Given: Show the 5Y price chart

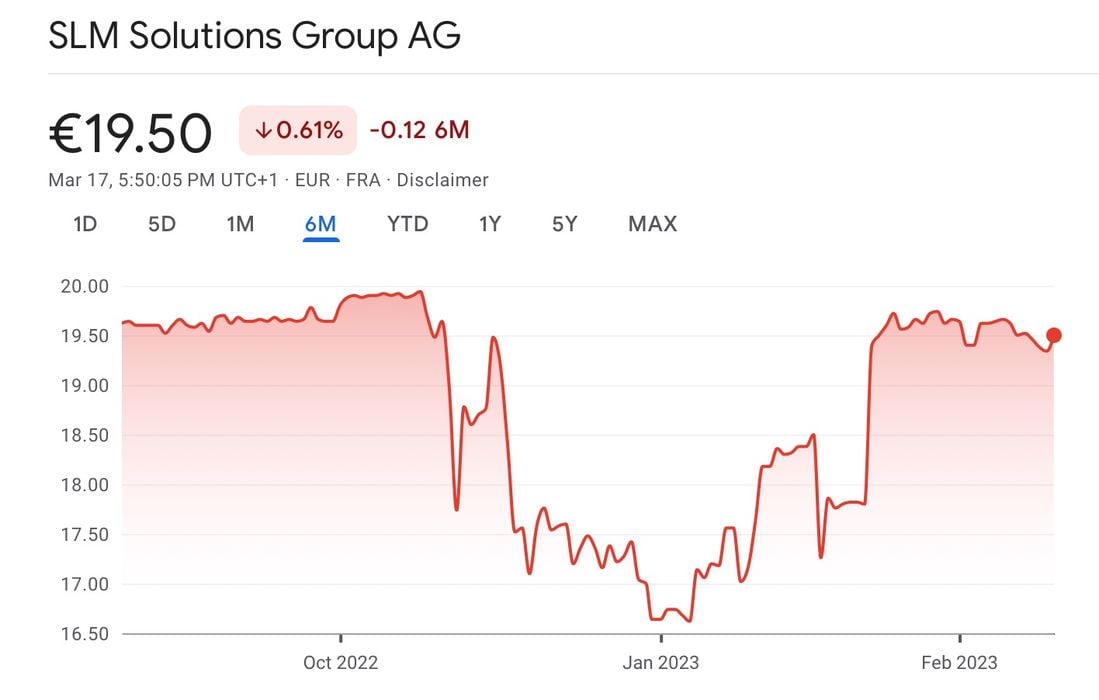Looking at the screenshot, I should click(565, 224).
